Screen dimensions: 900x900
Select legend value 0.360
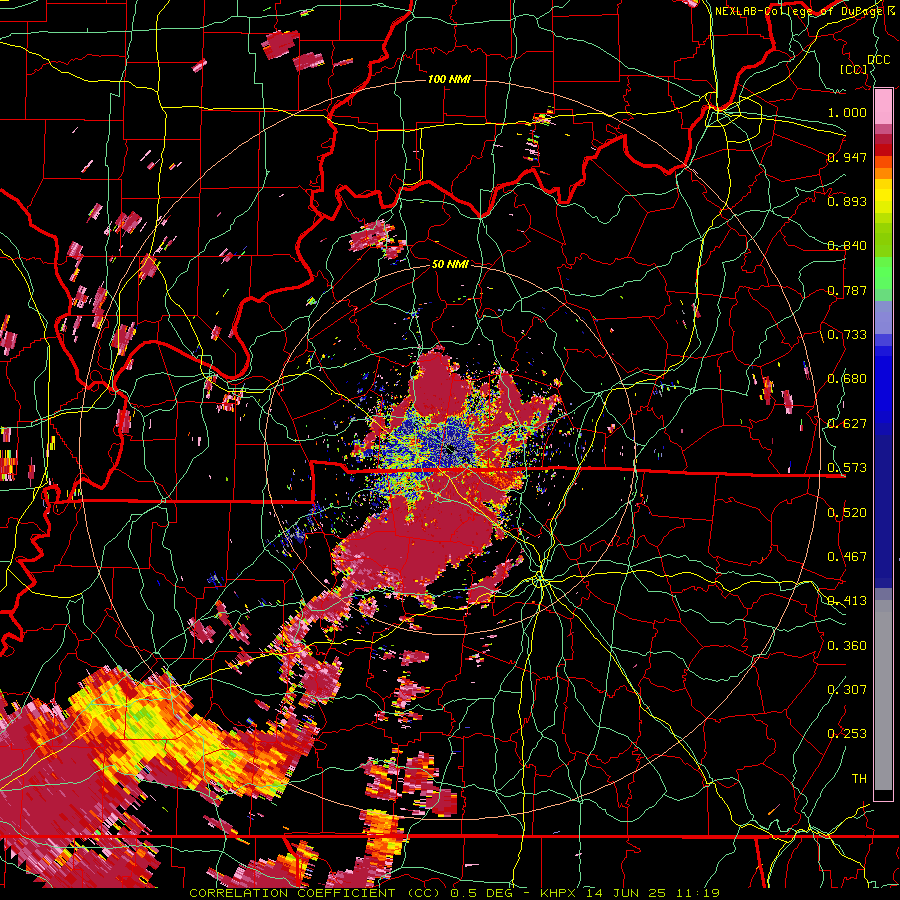tap(847, 645)
